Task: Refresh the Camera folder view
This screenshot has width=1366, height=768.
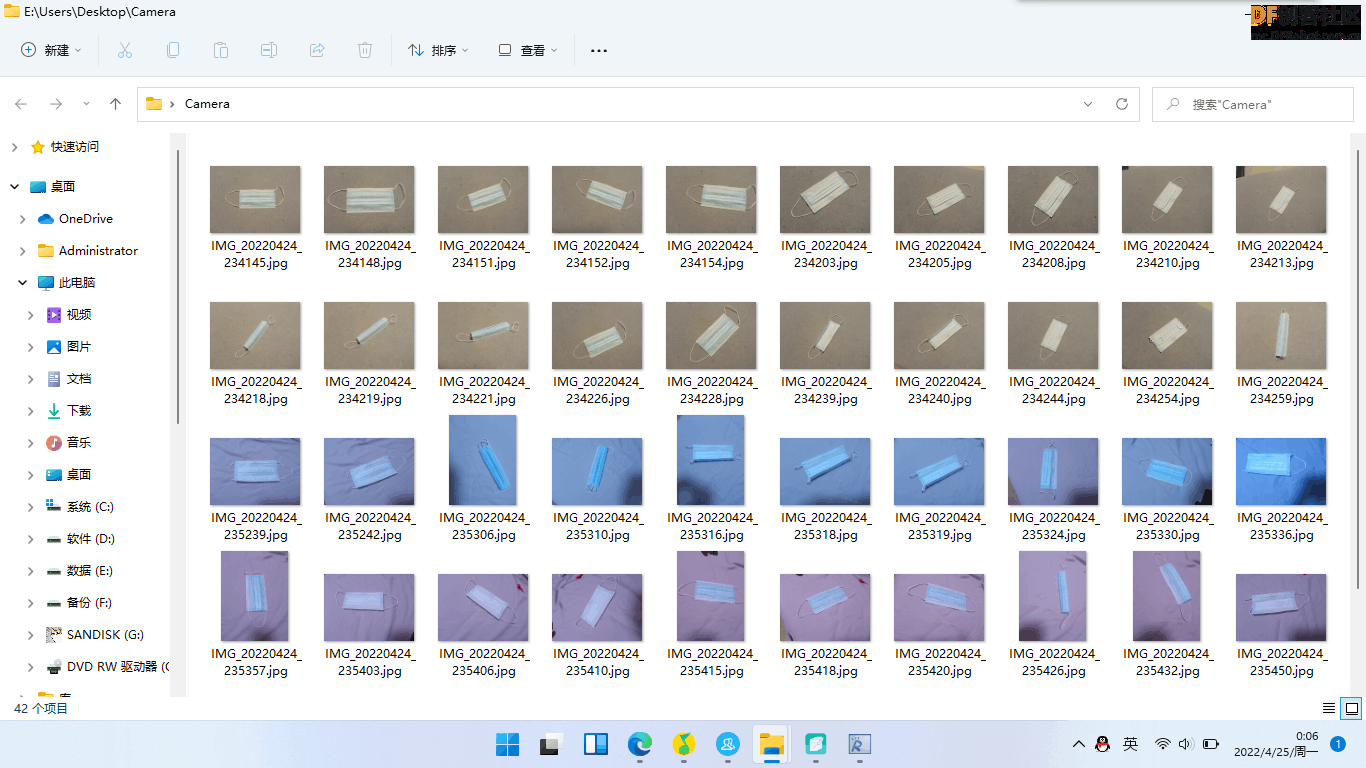Action: (x=1122, y=104)
